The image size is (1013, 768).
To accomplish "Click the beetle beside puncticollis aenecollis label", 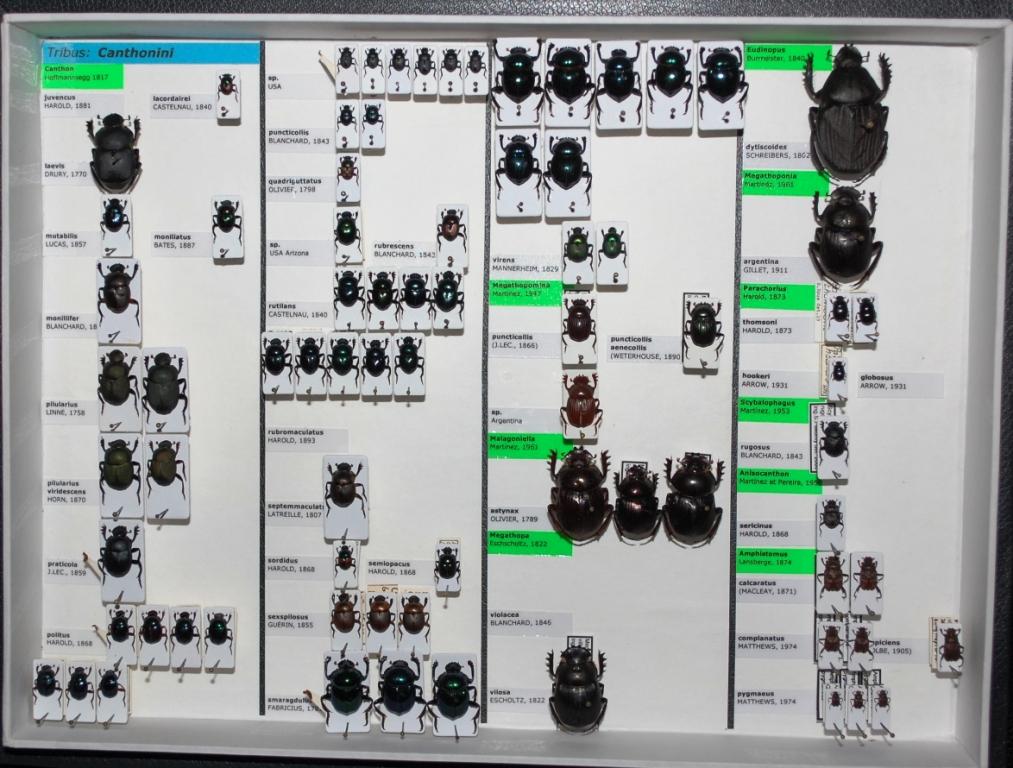I will tap(703, 326).
